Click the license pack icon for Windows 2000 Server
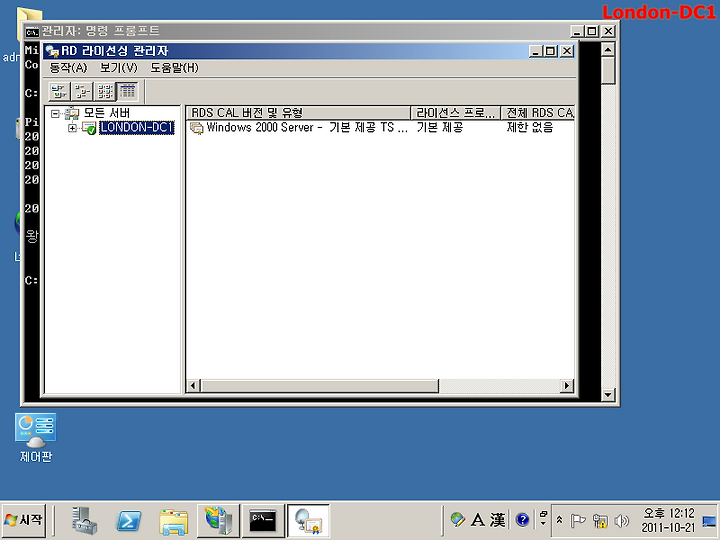This screenshot has height=540, width=720. click(197, 128)
